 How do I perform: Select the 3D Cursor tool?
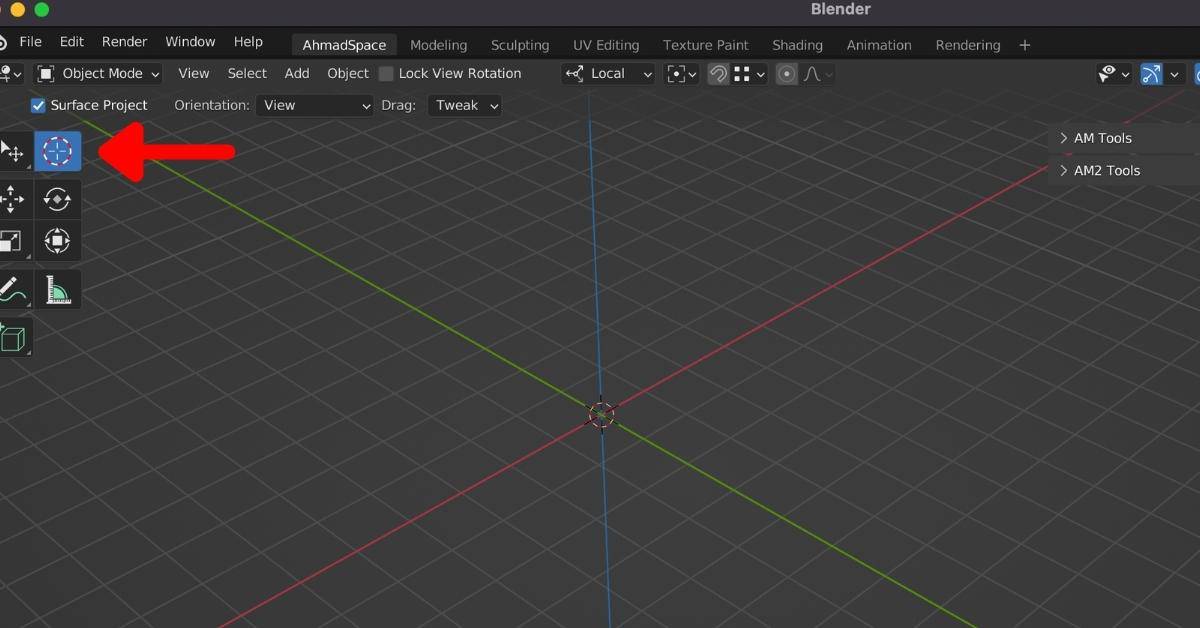click(x=57, y=151)
